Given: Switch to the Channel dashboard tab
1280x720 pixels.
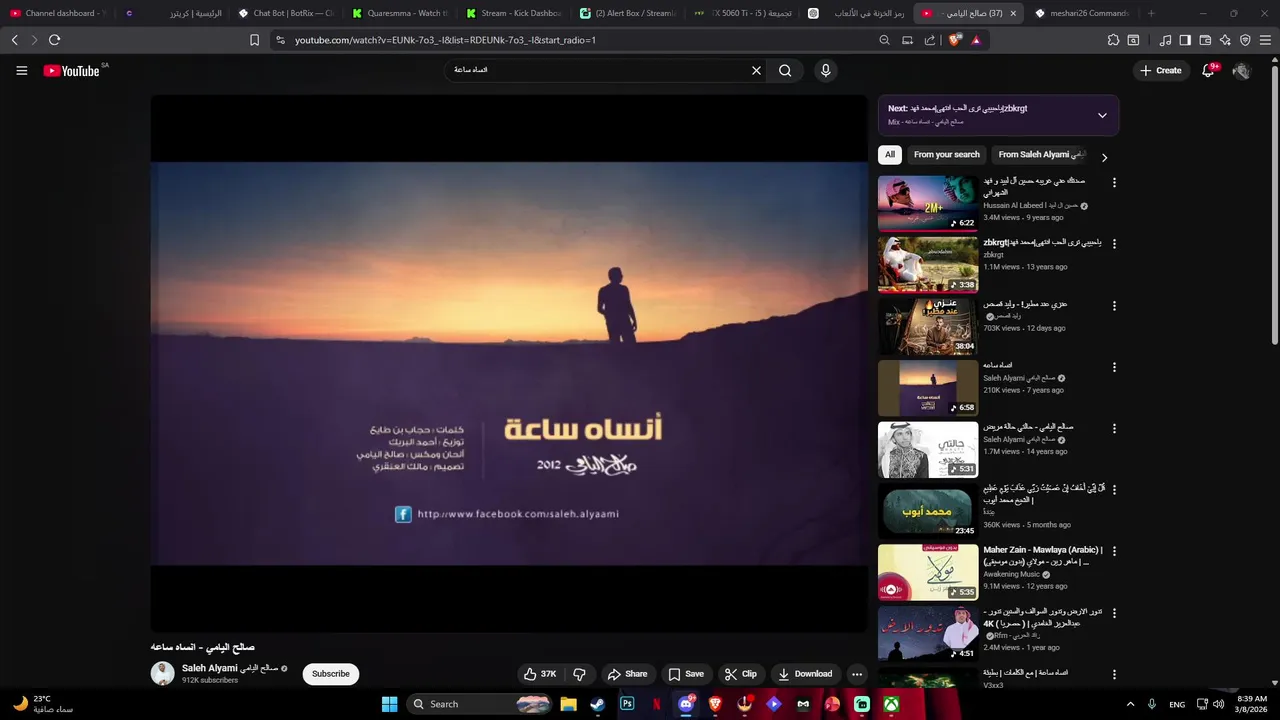Looking at the screenshot, I should (x=58, y=13).
